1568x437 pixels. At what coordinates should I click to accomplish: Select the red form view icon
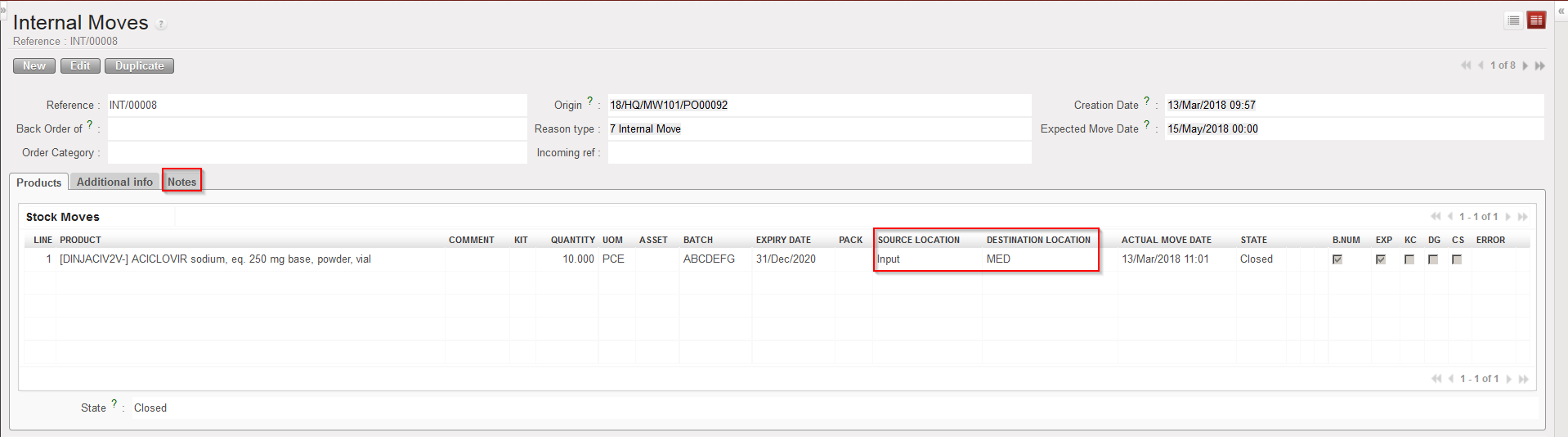point(1536,20)
